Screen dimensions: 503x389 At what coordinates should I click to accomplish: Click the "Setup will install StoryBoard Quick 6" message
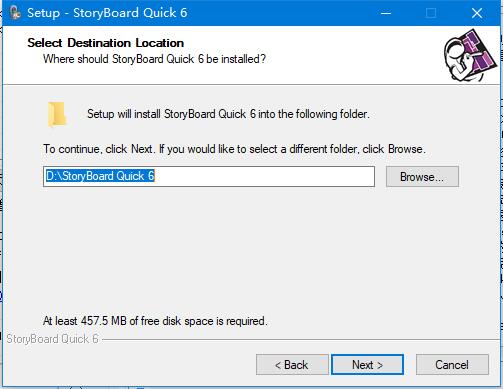(228, 114)
